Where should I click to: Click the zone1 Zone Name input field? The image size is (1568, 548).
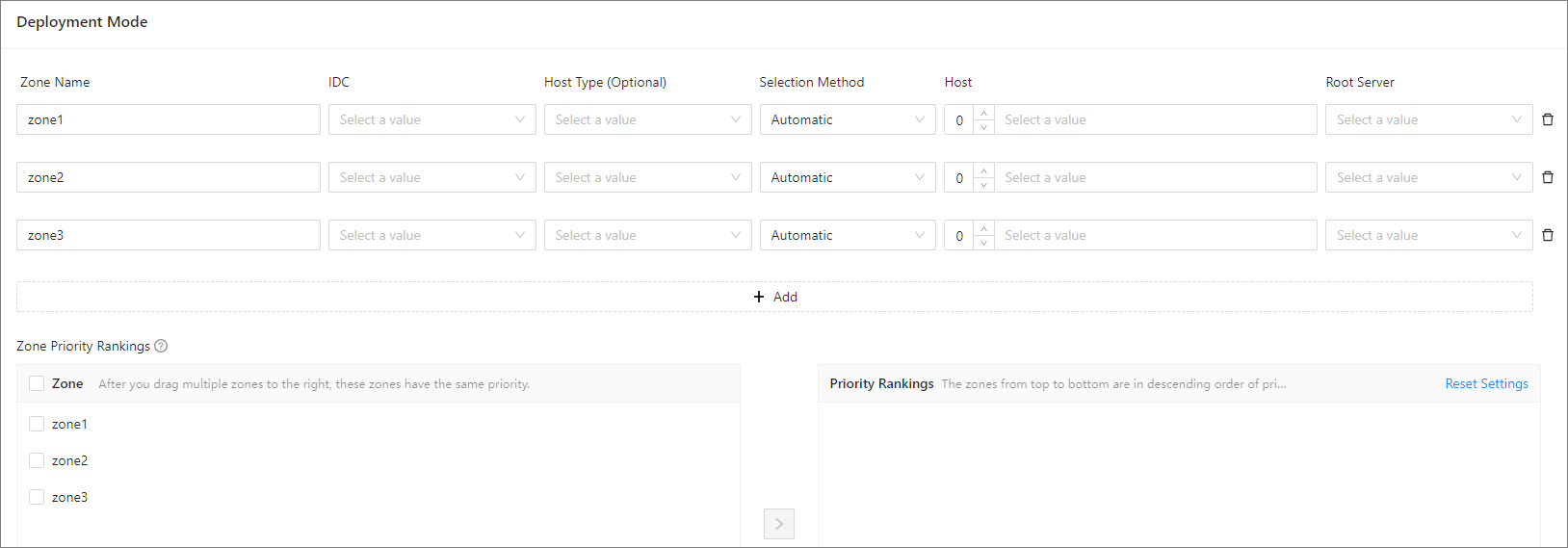pos(169,119)
